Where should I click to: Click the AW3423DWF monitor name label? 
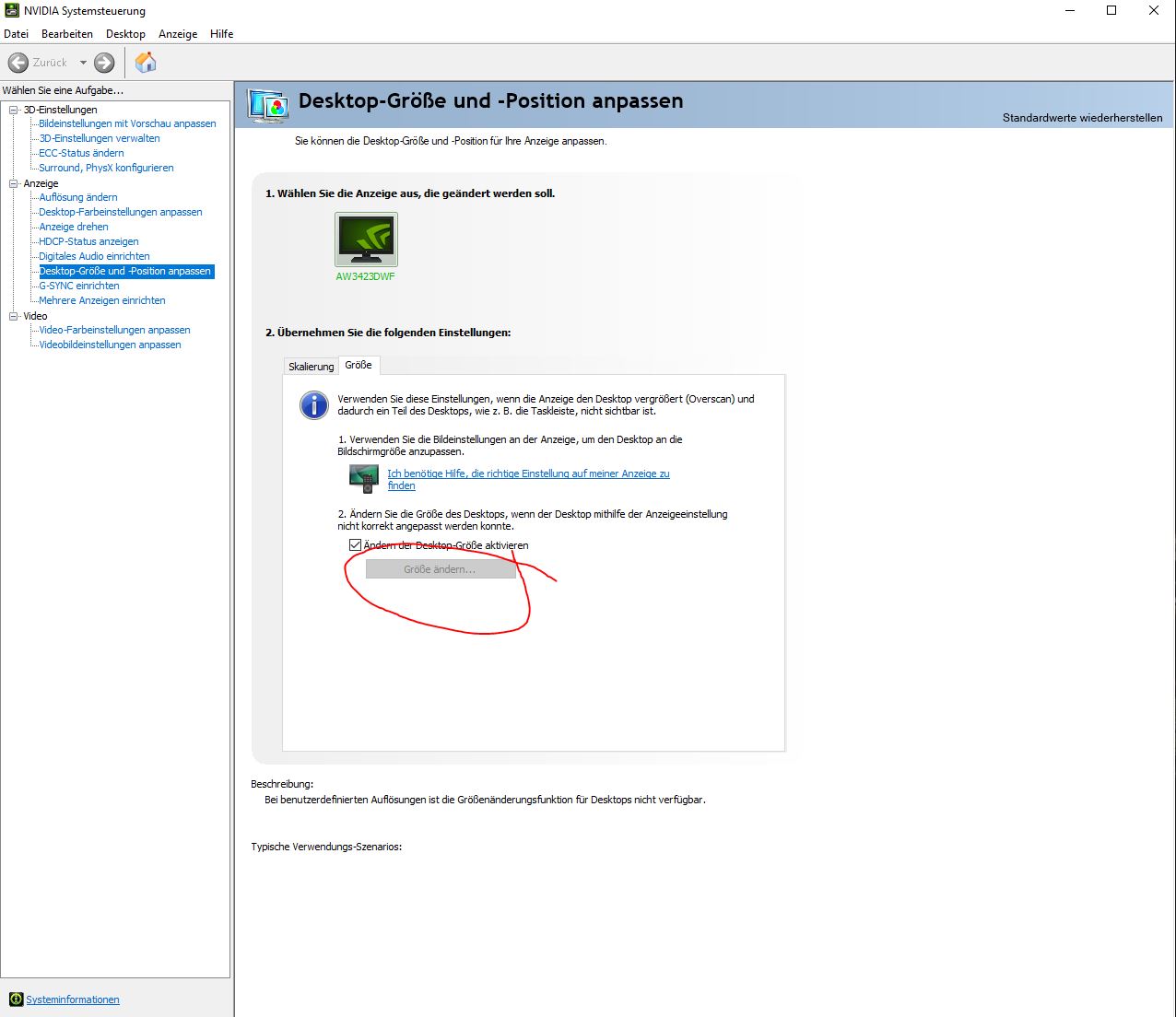pos(366,276)
